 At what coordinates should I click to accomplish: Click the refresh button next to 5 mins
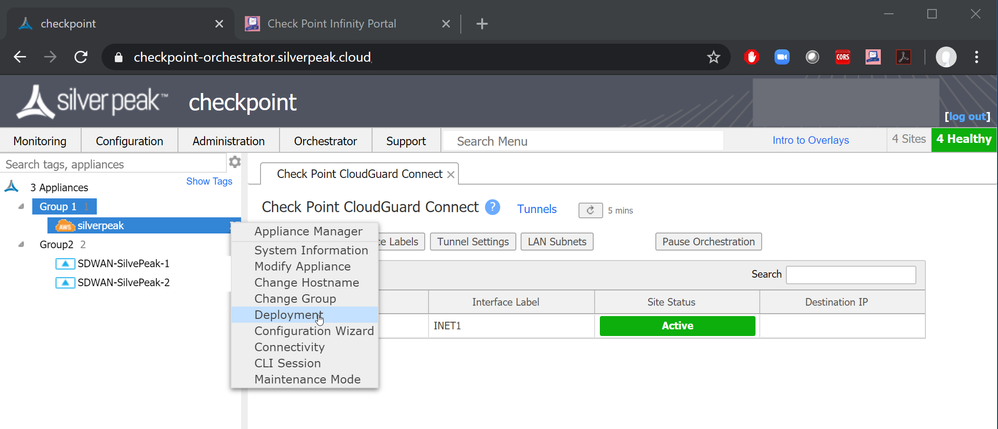point(590,210)
